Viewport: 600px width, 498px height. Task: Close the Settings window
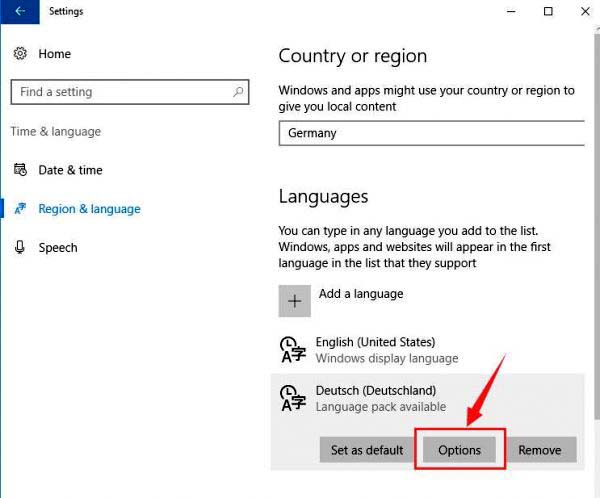pos(585,11)
